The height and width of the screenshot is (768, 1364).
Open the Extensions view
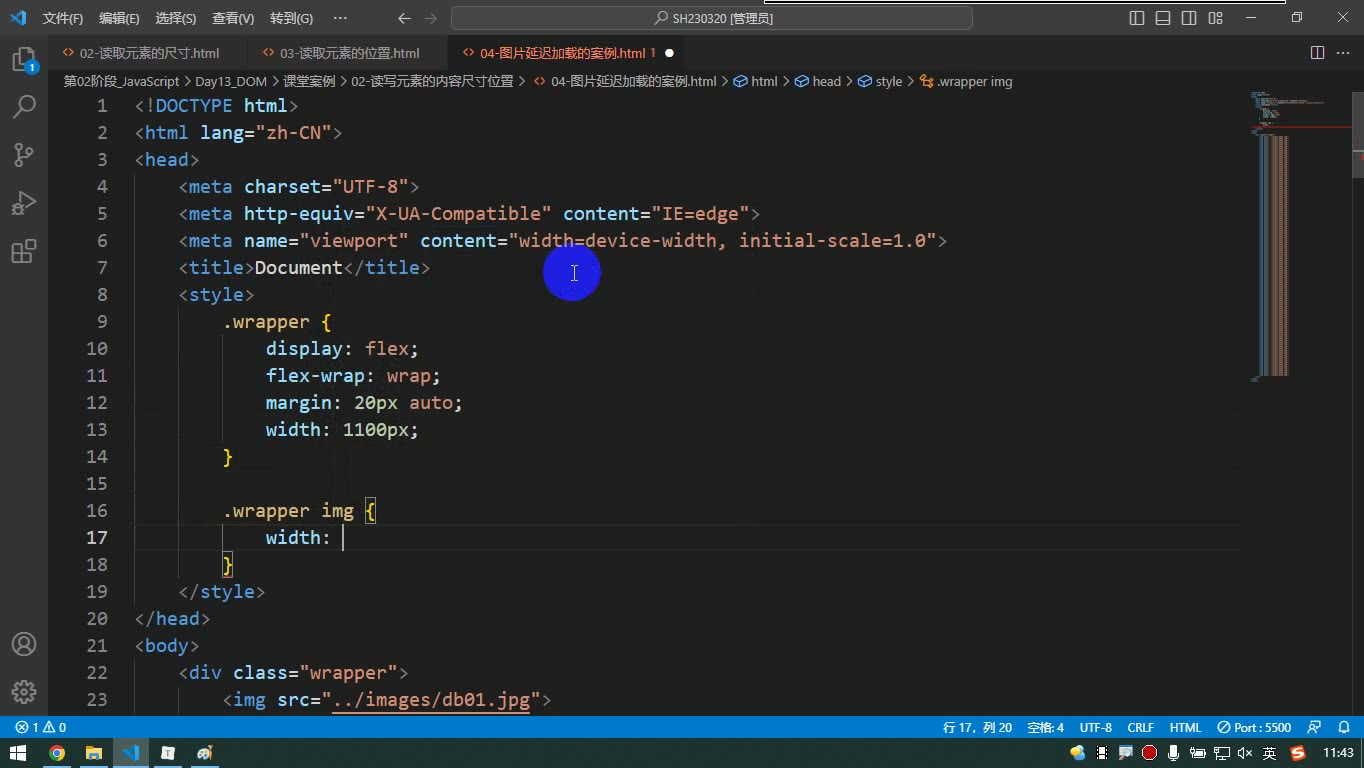coord(24,251)
